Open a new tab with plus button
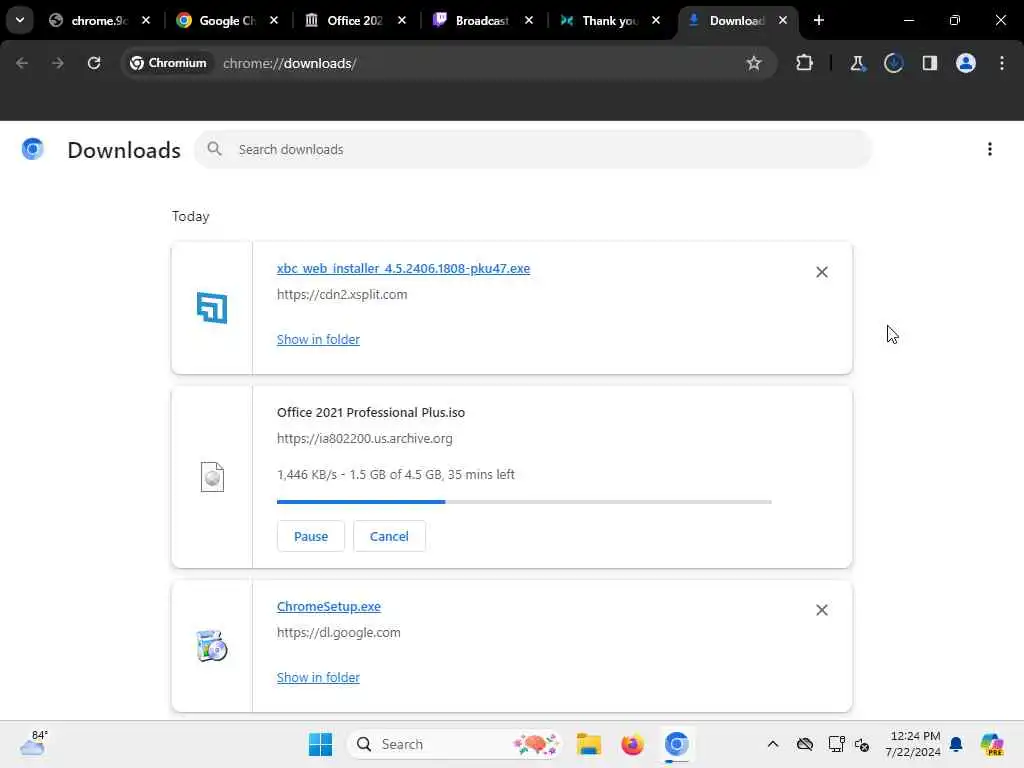 pyautogui.click(x=818, y=21)
